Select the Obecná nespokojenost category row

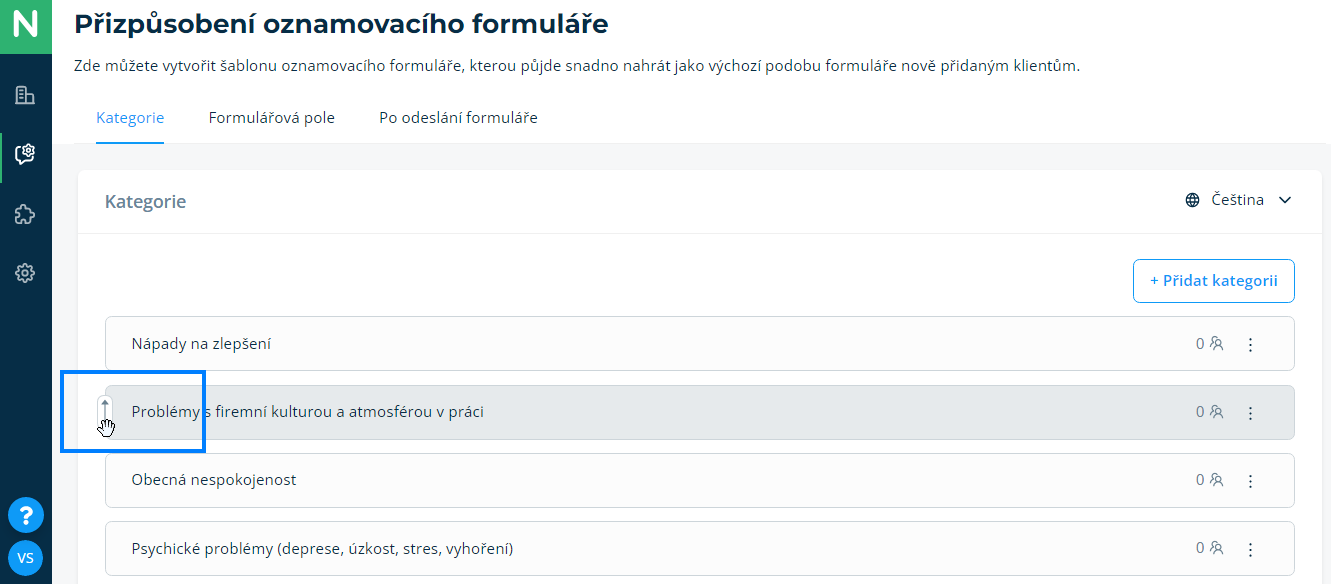tap(600, 480)
